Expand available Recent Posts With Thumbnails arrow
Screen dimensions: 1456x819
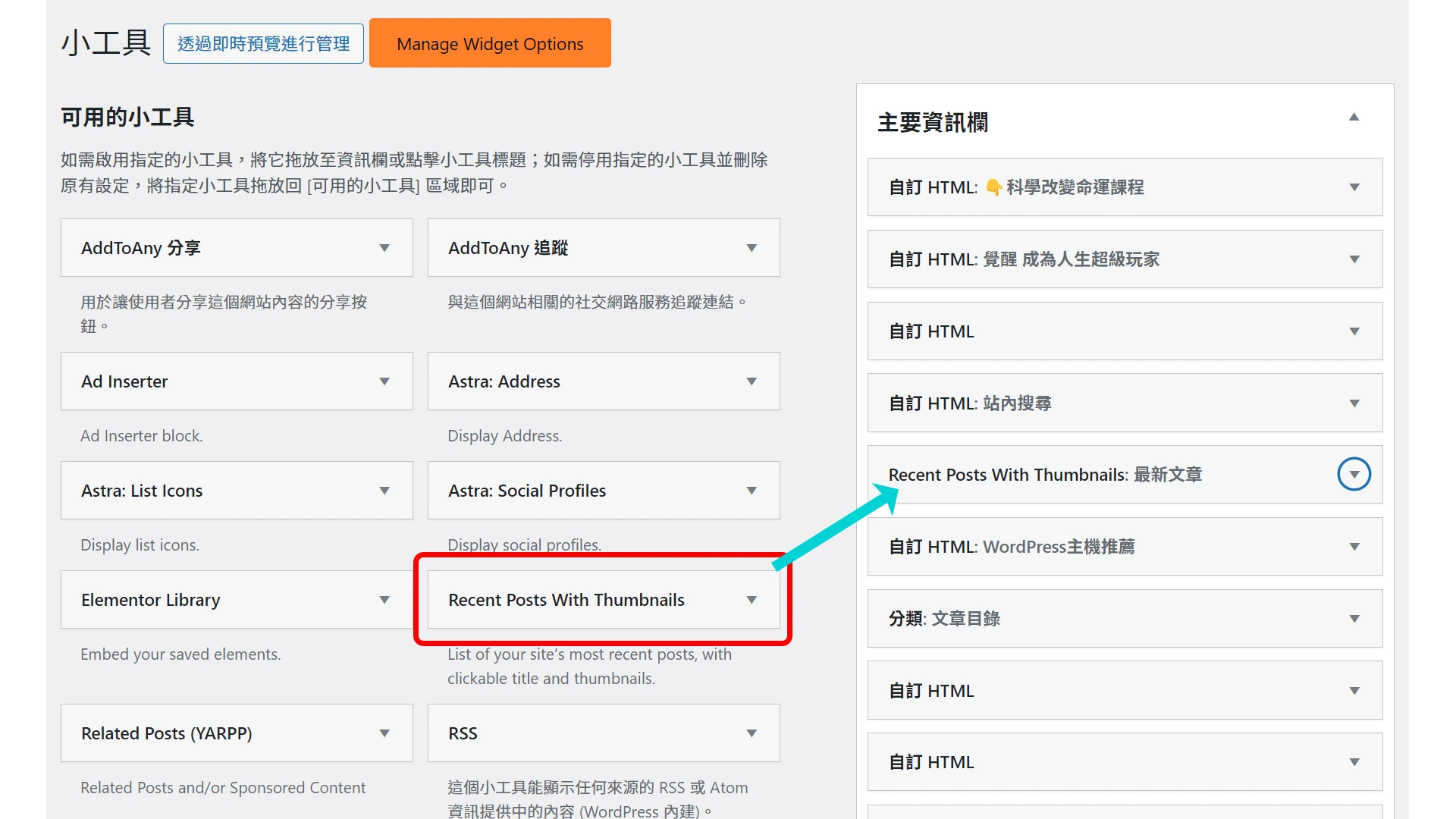coord(752,600)
